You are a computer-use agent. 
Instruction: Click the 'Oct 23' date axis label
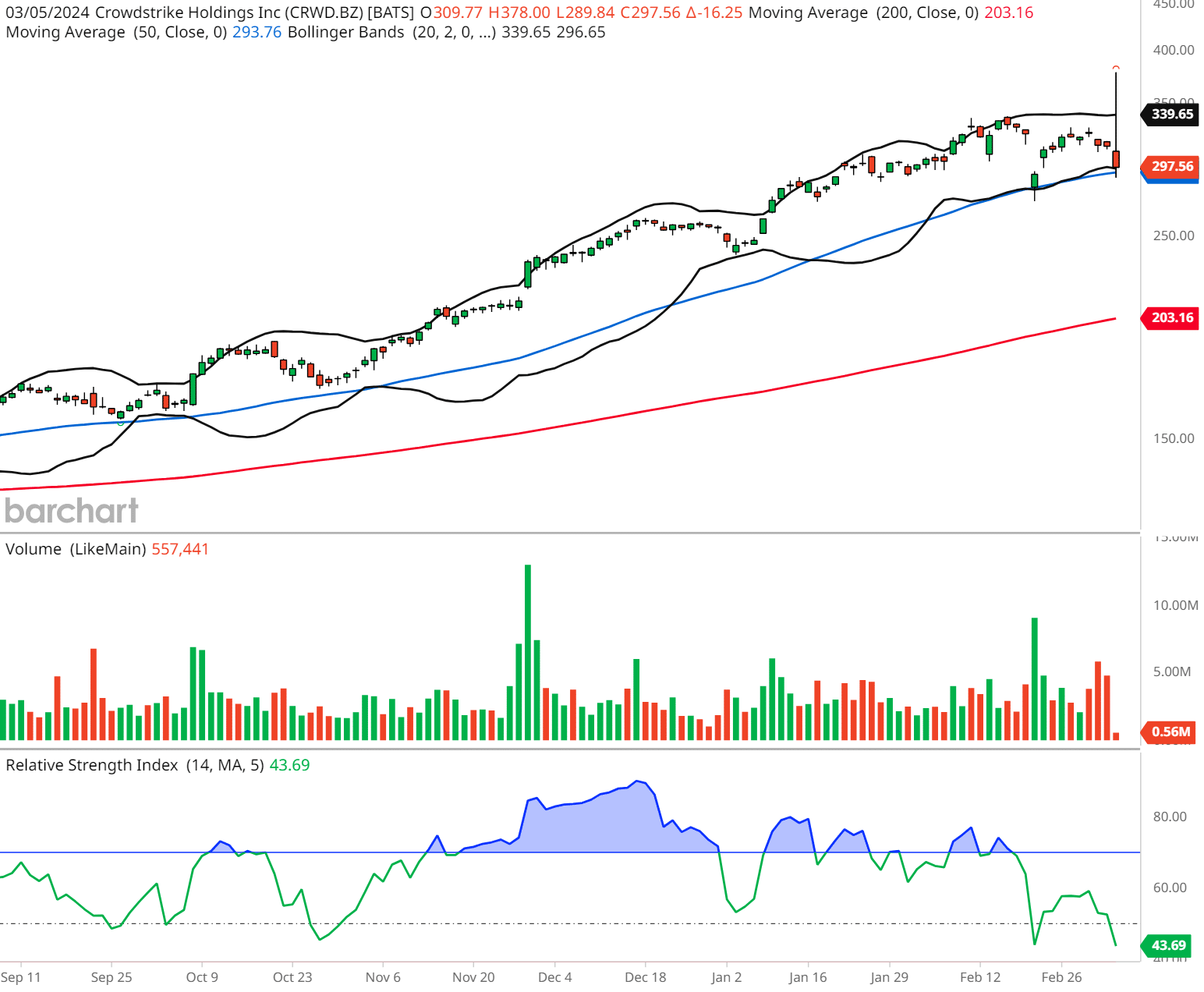click(x=292, y=977)
